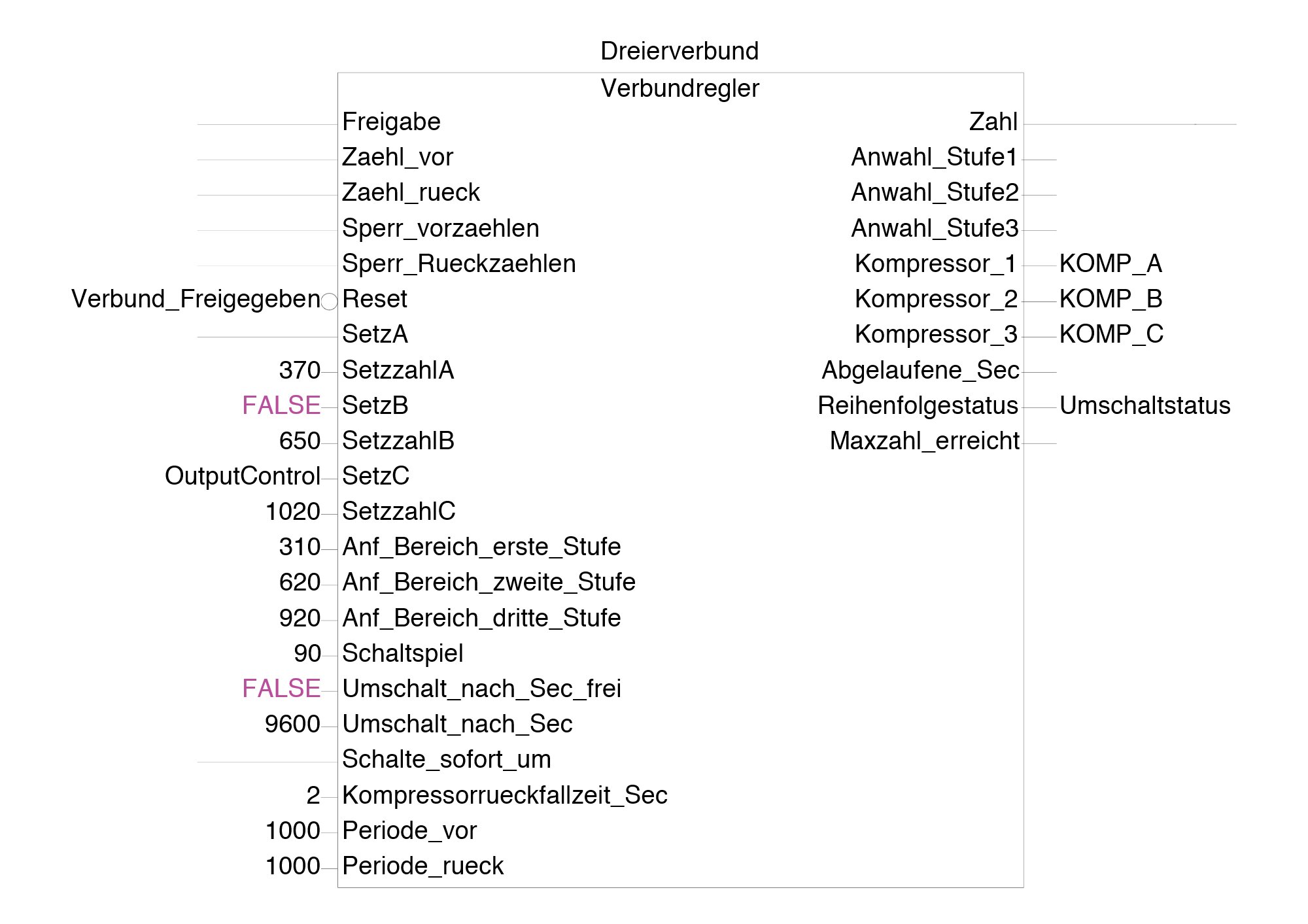Click the SetzzahlA value 370
Image resolution: width=1308 pixels, height=924 pixels.
click(x=300, y=370)
